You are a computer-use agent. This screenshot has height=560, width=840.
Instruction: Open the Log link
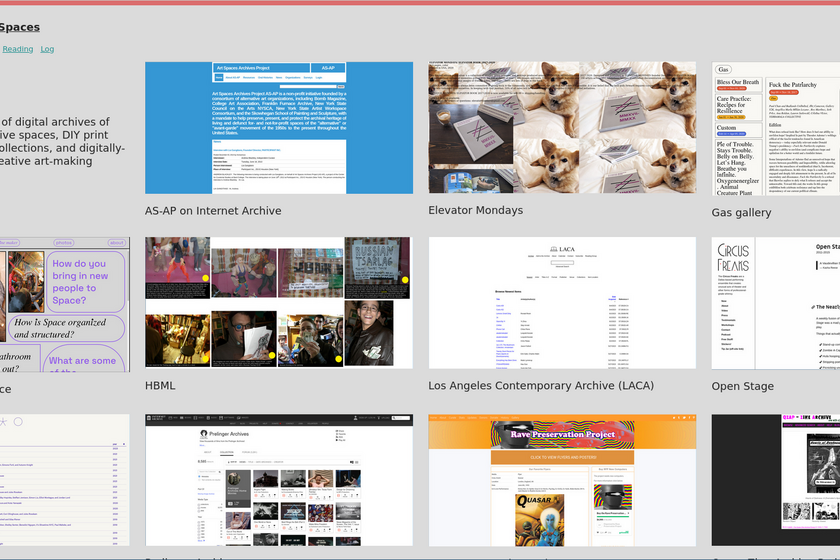pyautogui.click(x=47, y=49)
